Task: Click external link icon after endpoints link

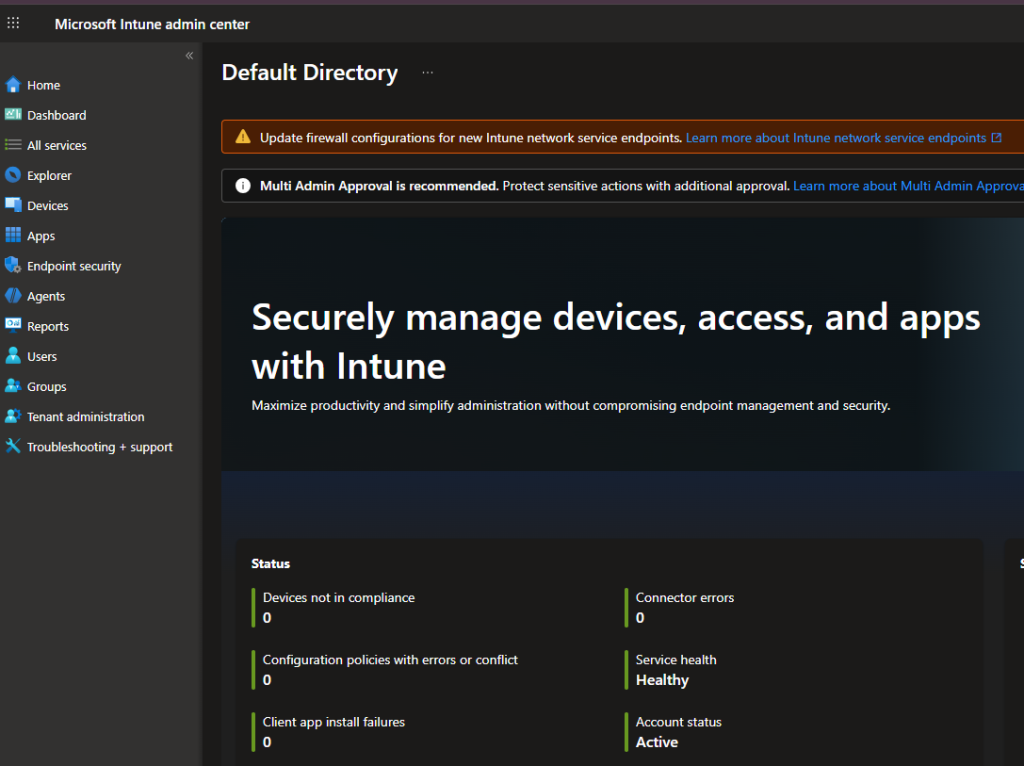Action: coord(997,138)
